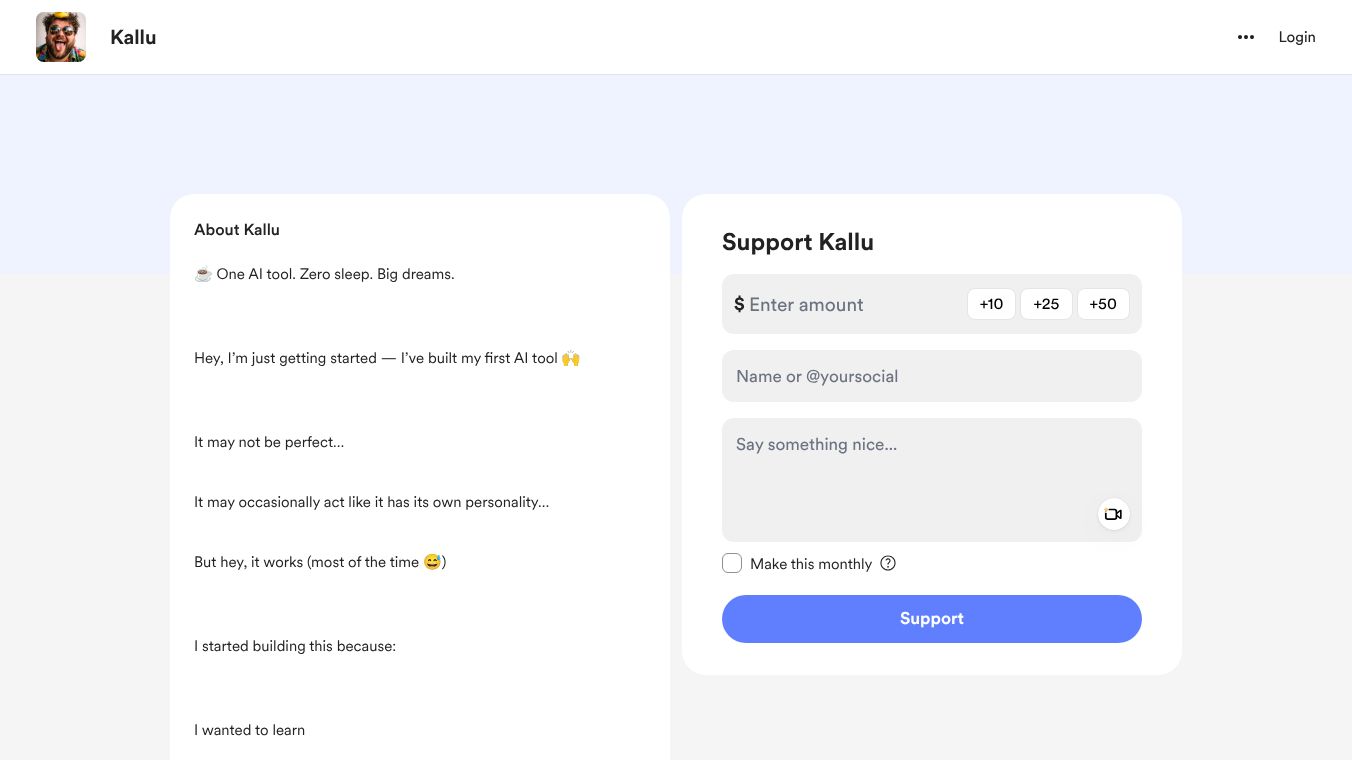Click the About Kallu section heading
This screenshot has width=1352, height=760.
pyautogui.click(x=237, y=229)
